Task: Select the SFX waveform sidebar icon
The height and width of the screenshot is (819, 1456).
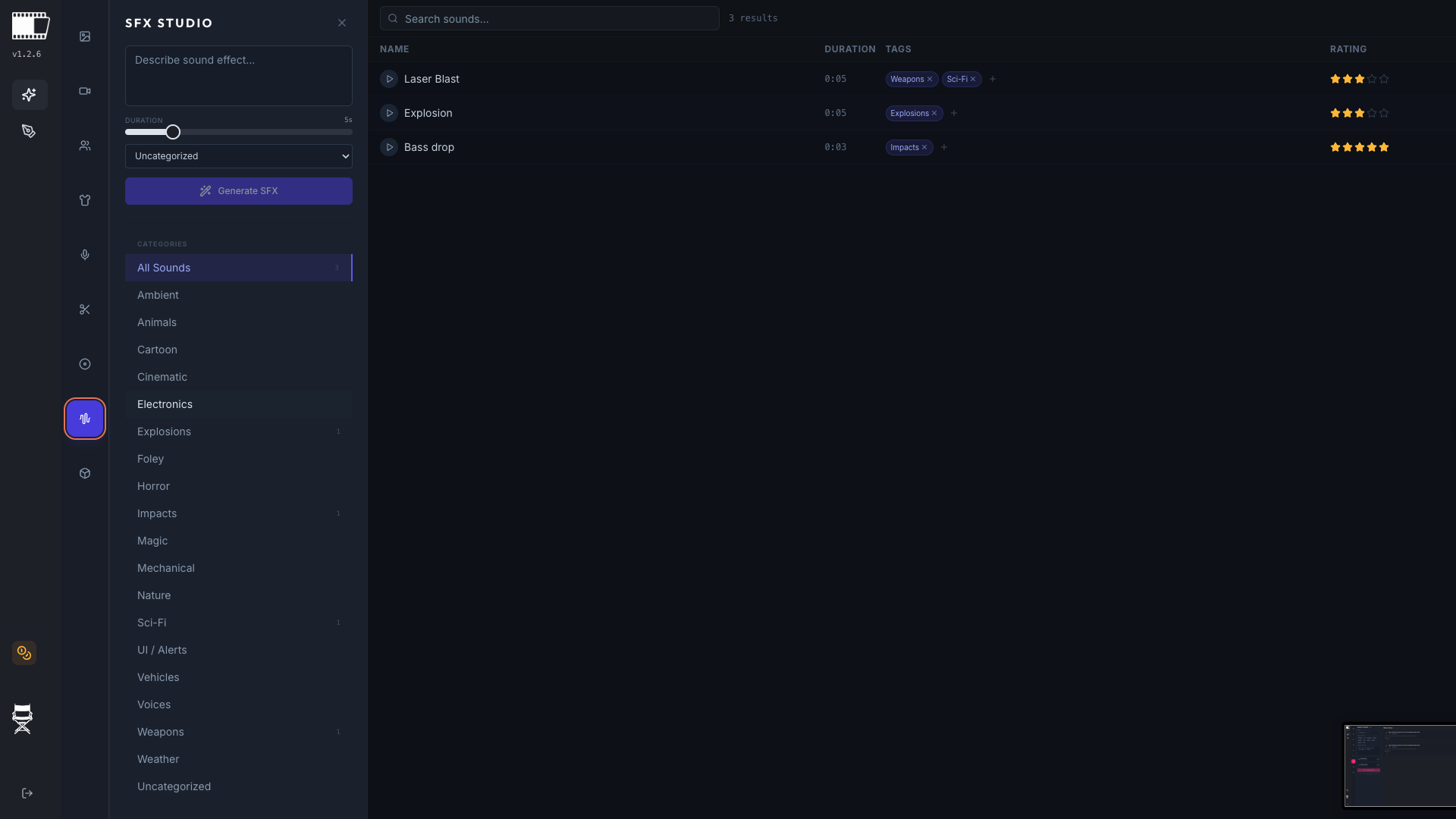Action: click(85, 419)
